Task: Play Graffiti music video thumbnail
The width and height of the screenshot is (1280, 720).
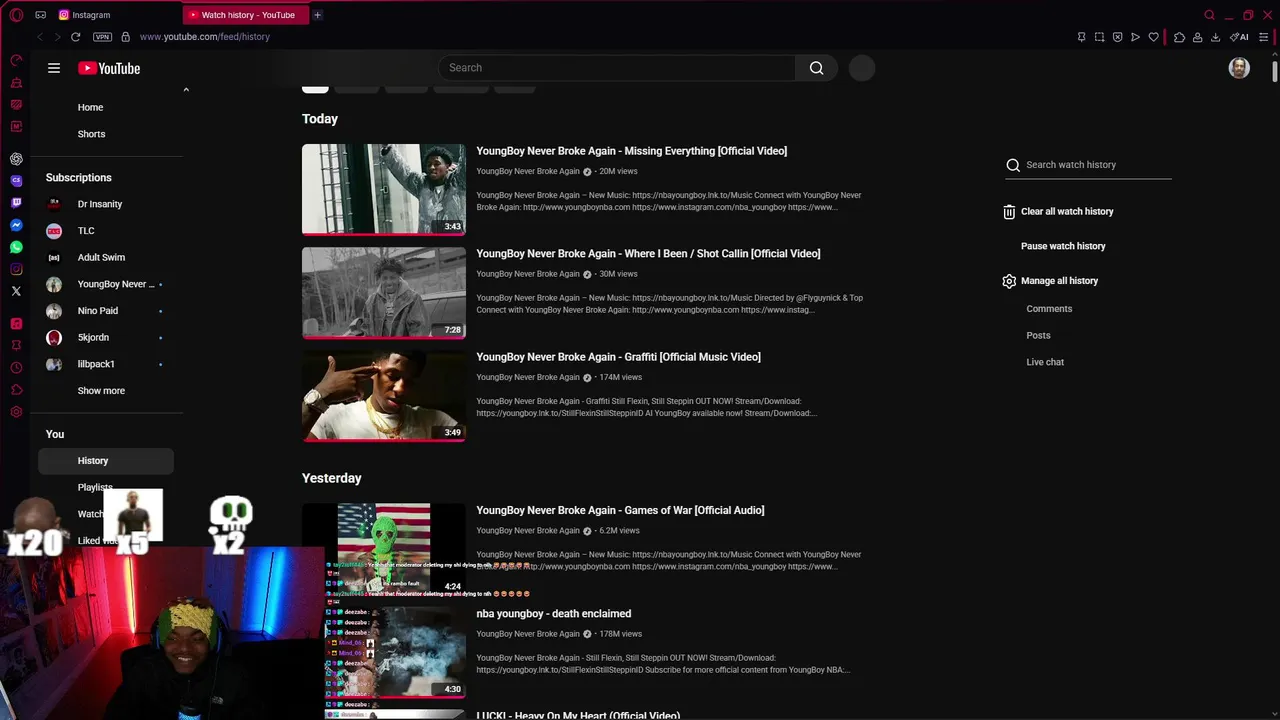Action: click(384, 396)
